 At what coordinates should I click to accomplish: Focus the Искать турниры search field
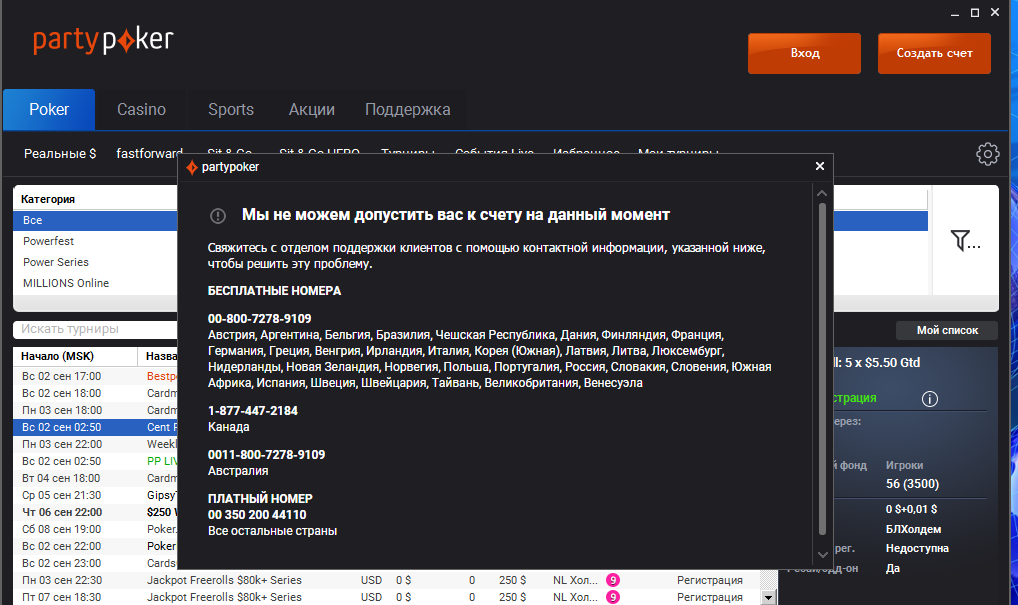tap(95, 329)
